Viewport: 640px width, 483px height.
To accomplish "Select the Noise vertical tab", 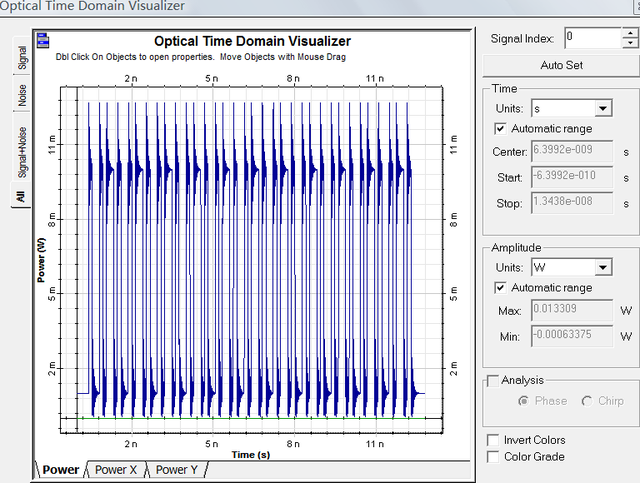I will tap(22, 94).
